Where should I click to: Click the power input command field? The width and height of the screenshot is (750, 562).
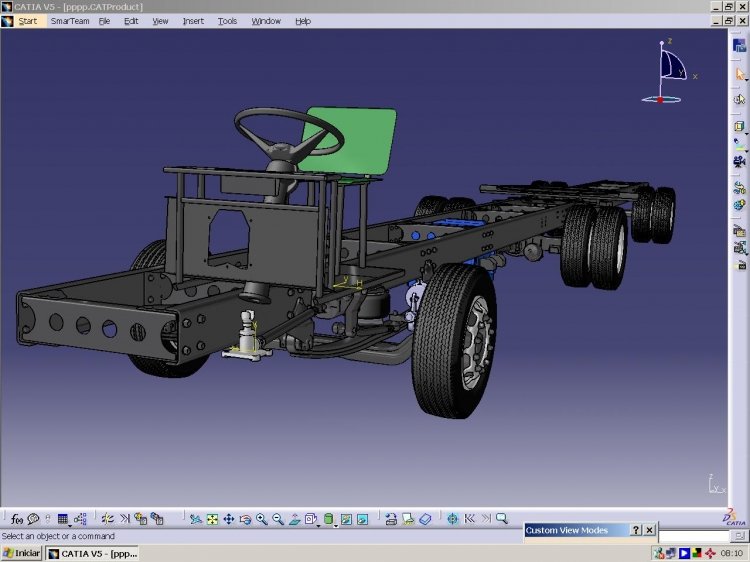pyautogui.click(x=695, y=535)
